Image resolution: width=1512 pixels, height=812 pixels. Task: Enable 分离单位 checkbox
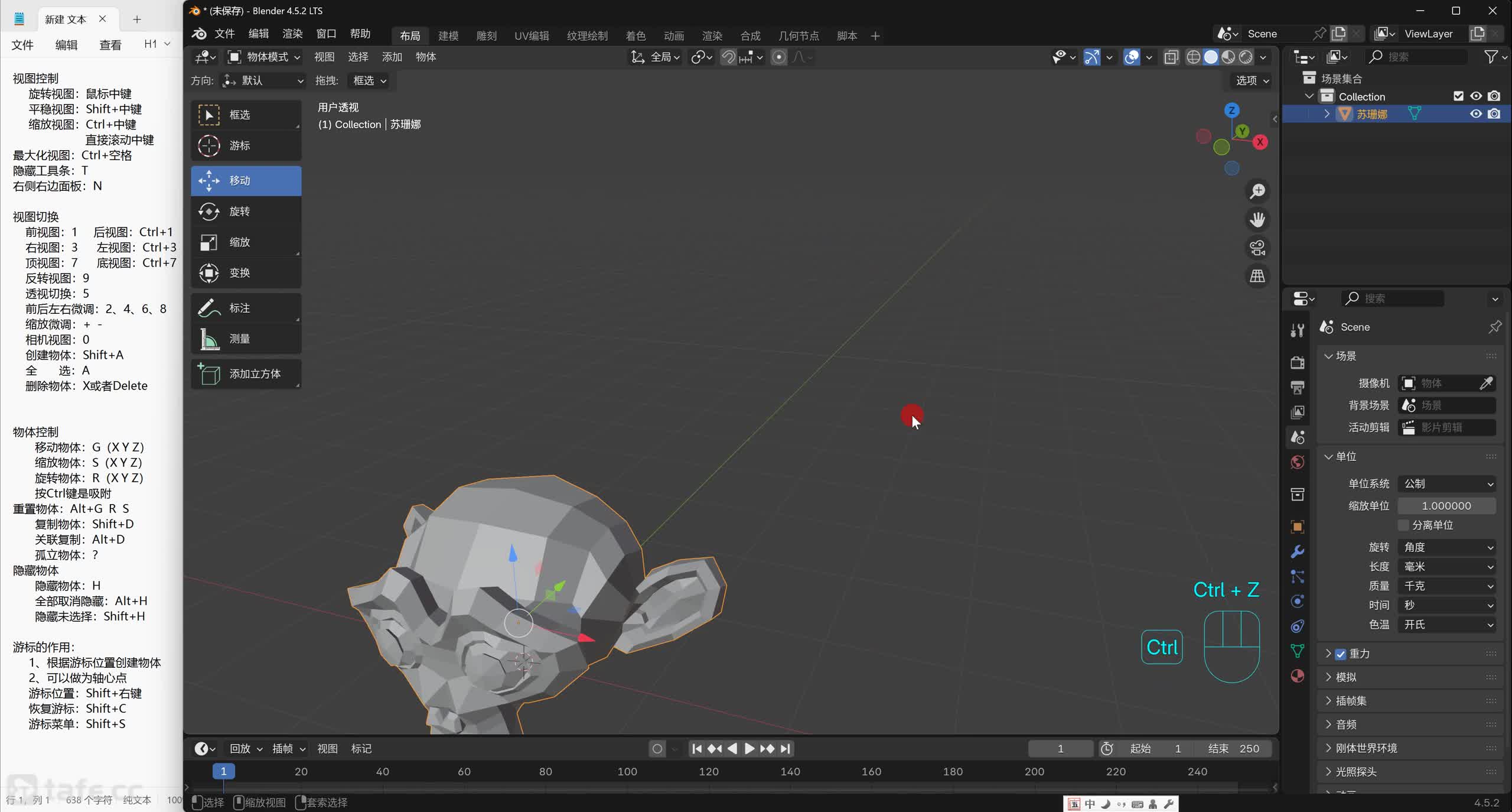click(x=1404, y=525)
